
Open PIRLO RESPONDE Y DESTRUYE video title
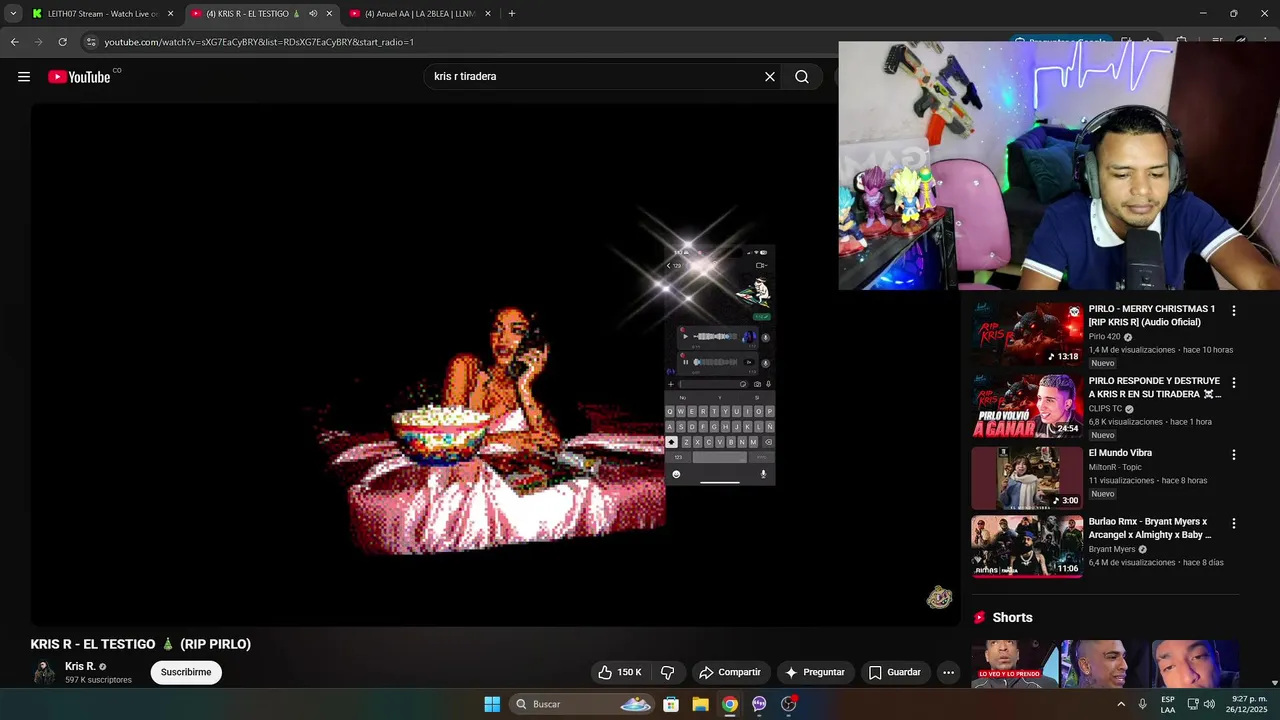click(x=1155, y=387)
